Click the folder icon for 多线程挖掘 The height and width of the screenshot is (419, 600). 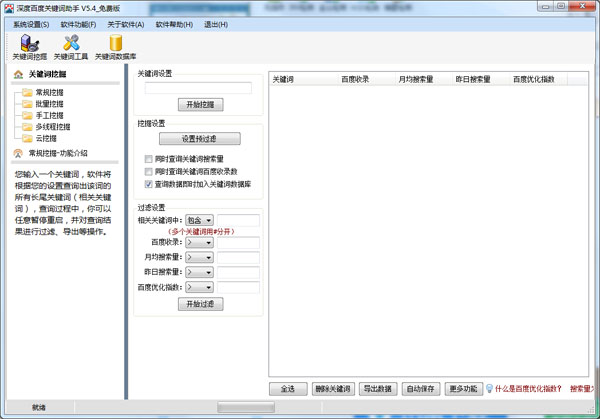(x=27, y=127)
